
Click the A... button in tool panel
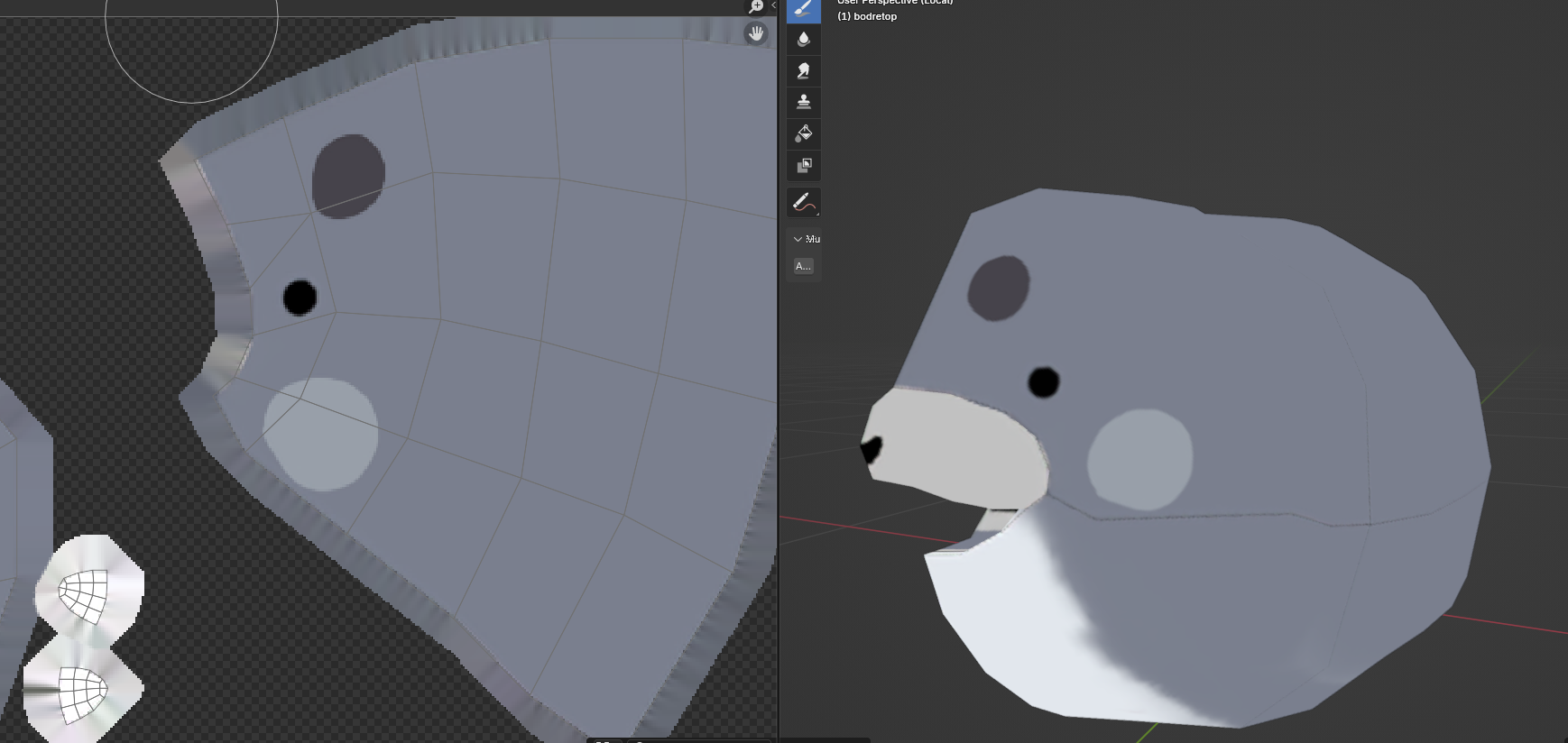point(803,266)
